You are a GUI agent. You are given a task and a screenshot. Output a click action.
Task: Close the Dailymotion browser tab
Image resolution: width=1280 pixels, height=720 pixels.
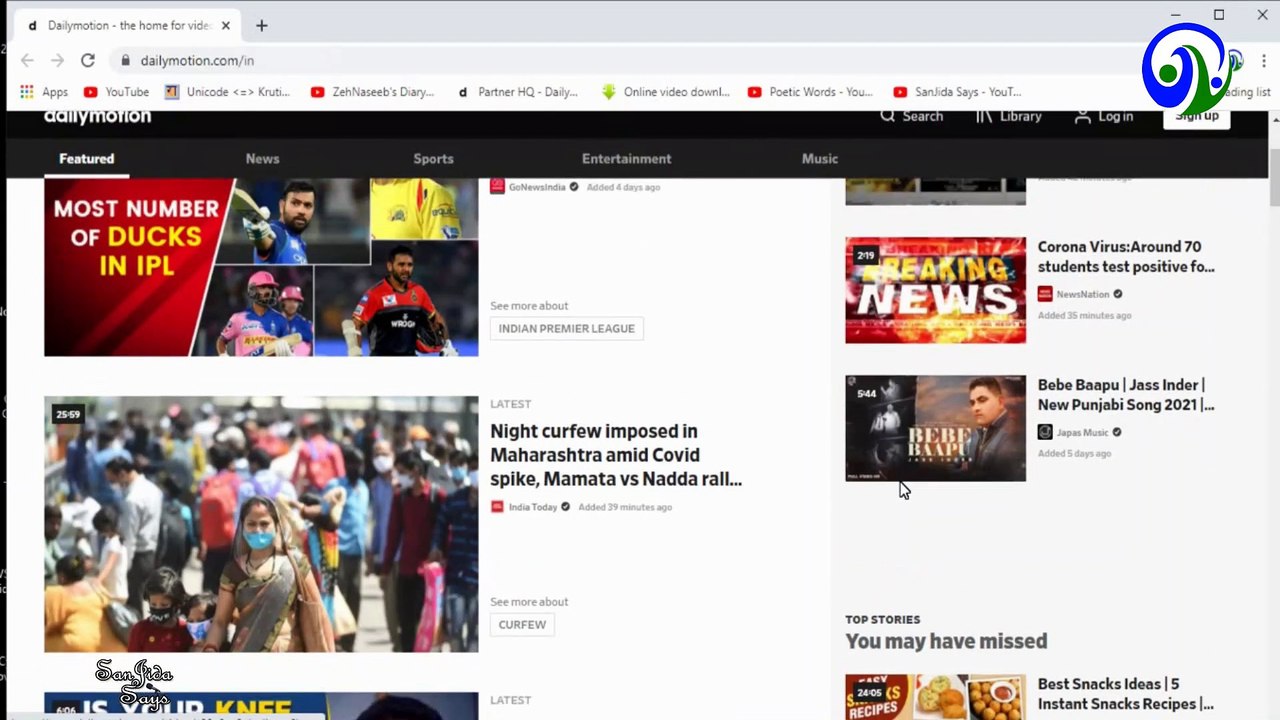click(225, 25)
